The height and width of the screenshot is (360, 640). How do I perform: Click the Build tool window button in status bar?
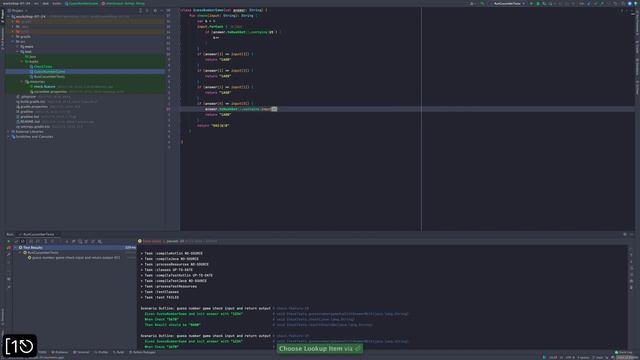(119, 352)
